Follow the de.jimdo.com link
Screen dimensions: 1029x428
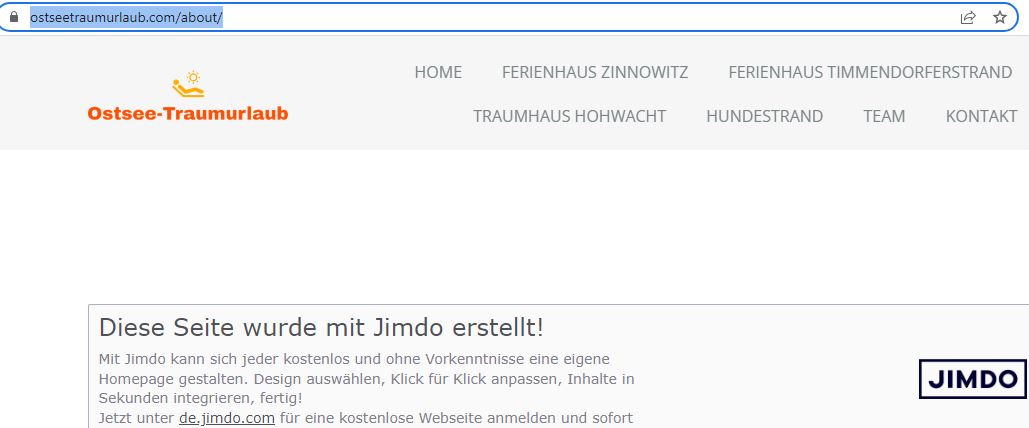(226, 418)
